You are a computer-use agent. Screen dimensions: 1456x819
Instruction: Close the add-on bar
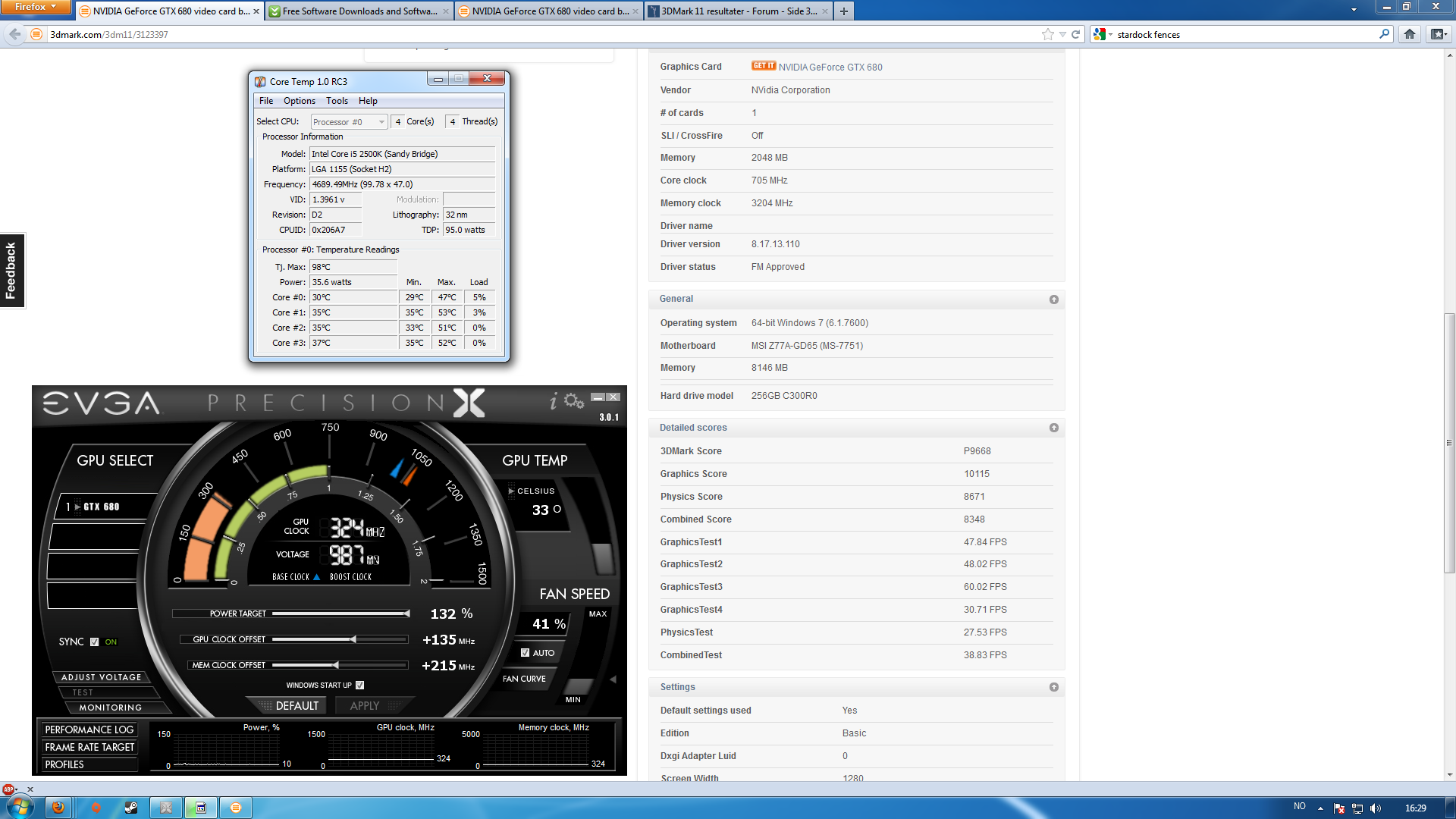30,789
